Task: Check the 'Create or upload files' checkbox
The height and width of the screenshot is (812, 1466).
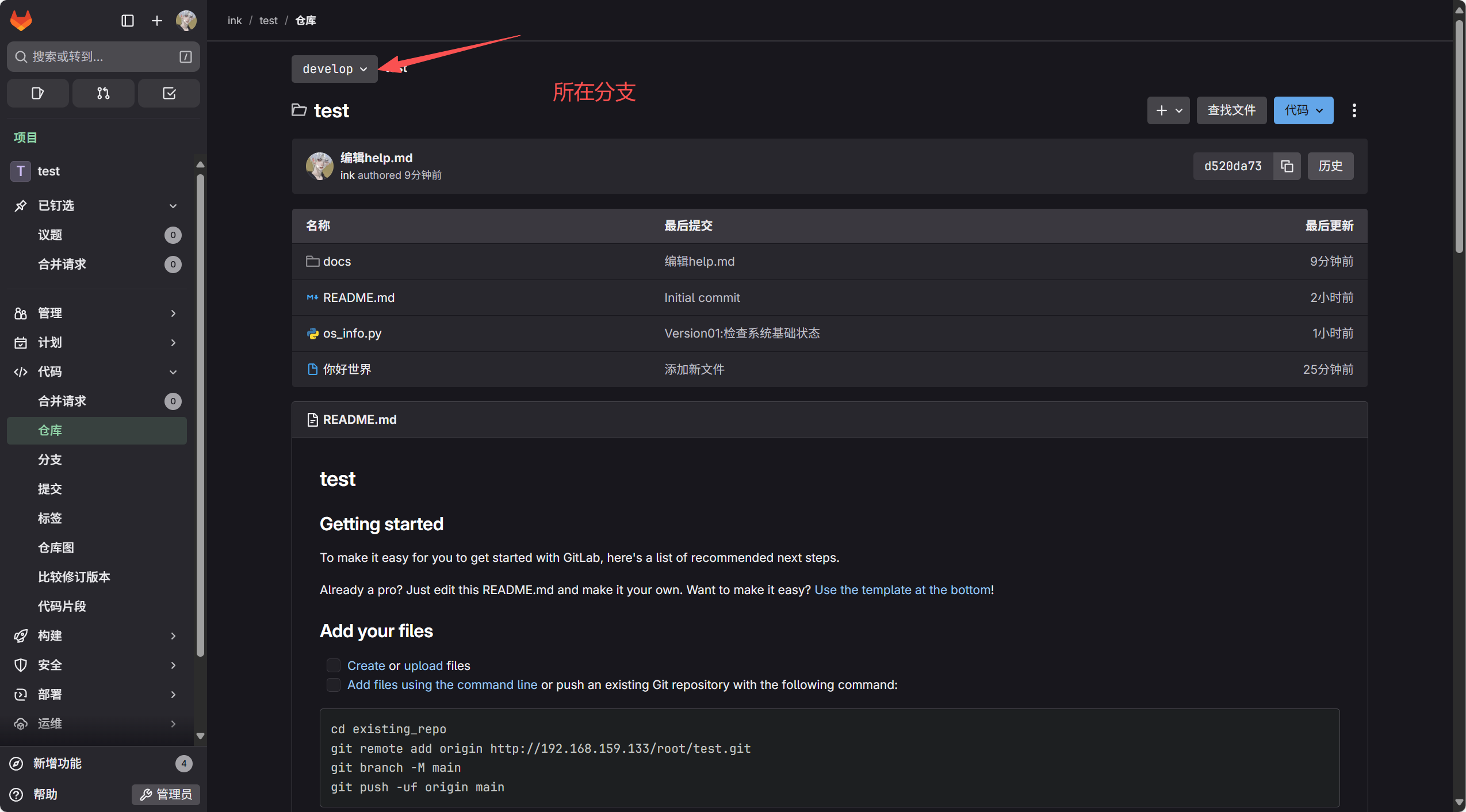Action: click(x=333, y=665)
